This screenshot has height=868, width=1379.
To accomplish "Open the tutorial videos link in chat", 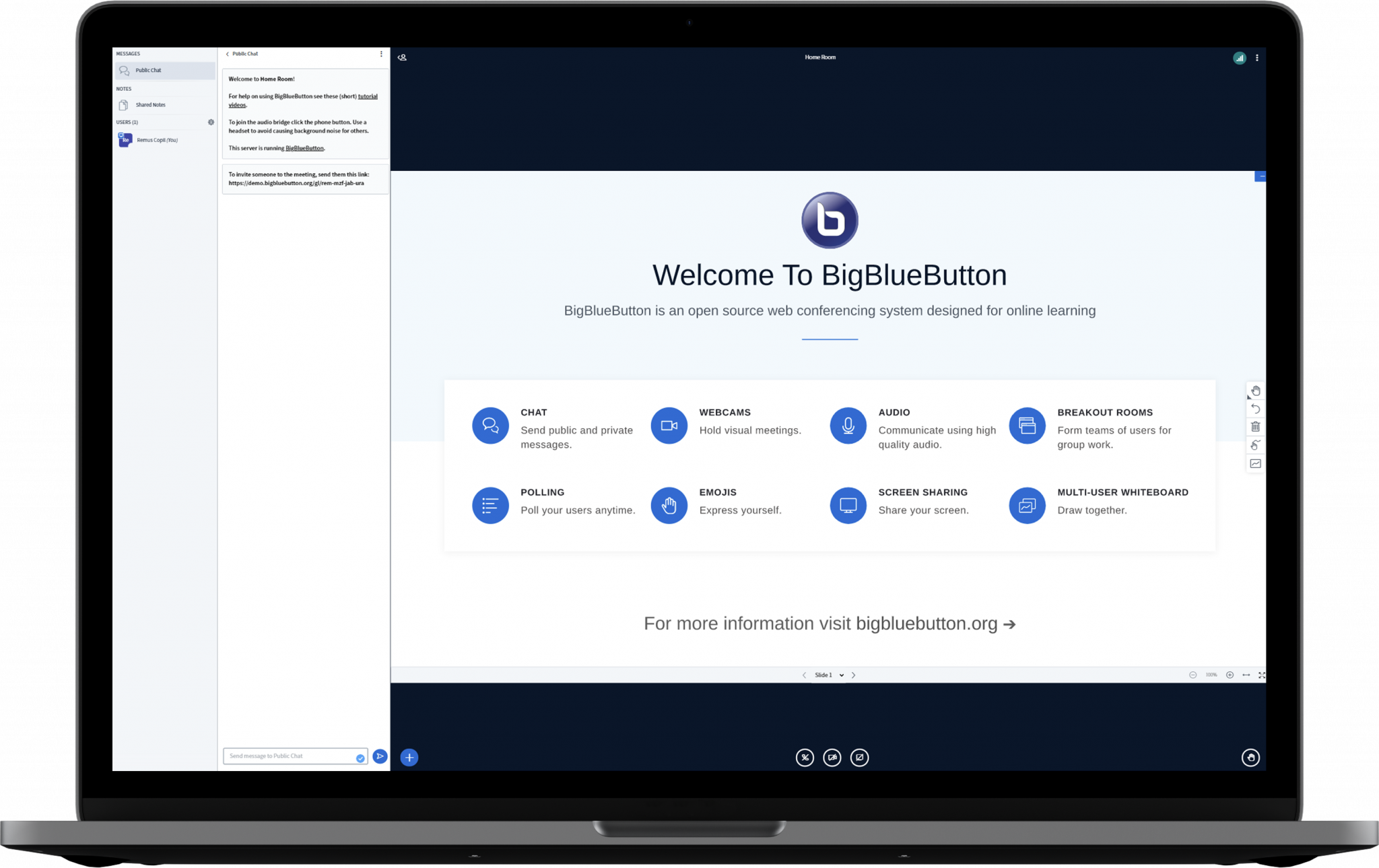I will (x=366, y=96).
